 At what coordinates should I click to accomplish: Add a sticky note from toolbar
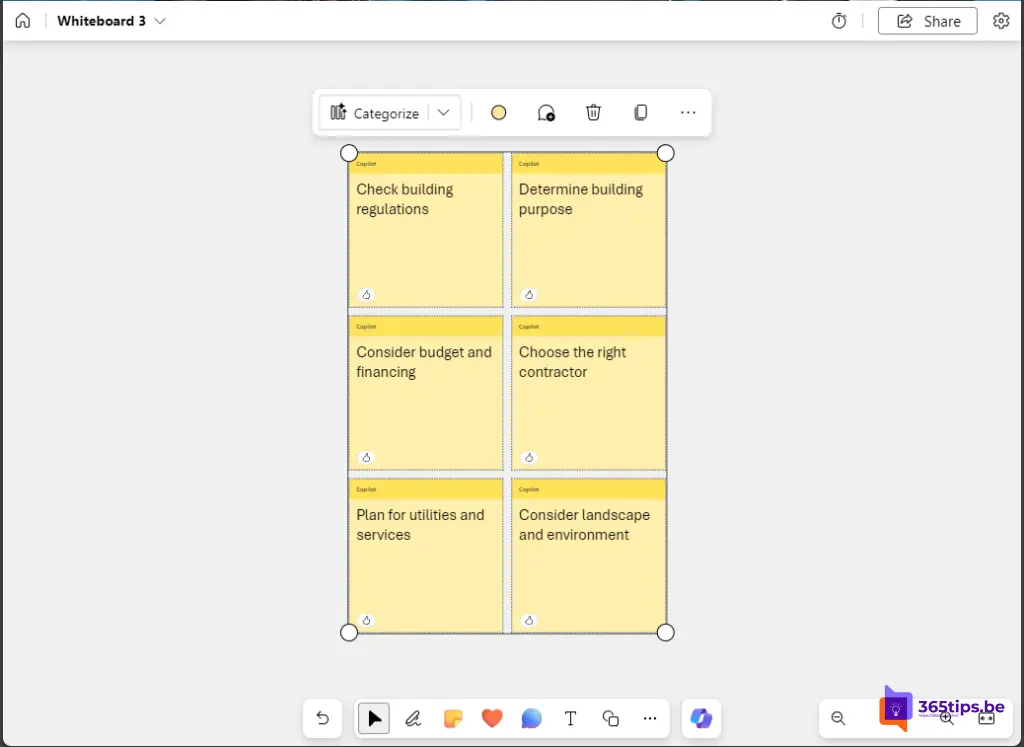[452, 718]
